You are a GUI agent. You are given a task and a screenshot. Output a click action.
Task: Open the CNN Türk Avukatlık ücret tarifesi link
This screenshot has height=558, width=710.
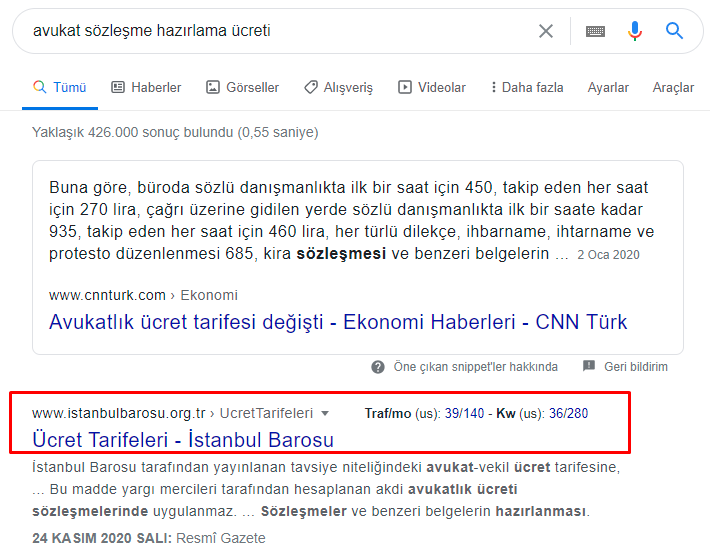(x=338, y=322)
